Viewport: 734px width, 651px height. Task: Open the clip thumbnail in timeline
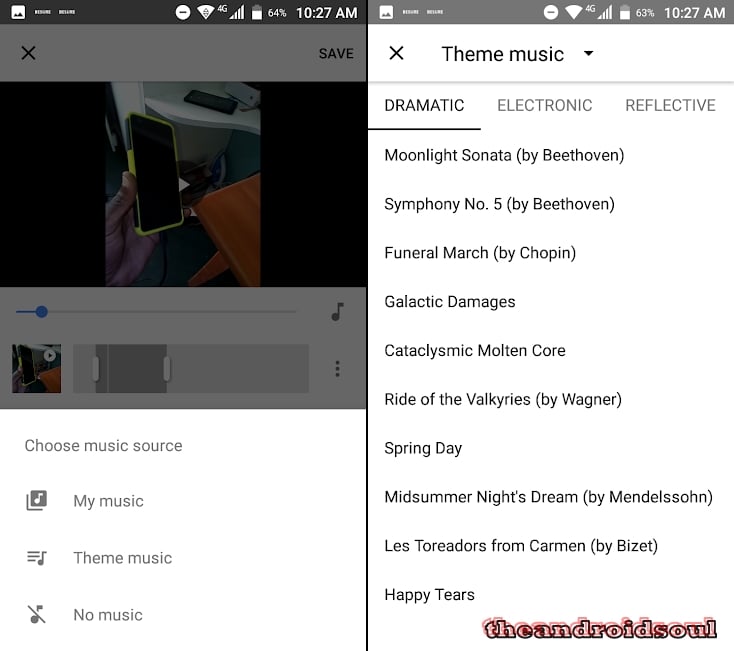37,368
